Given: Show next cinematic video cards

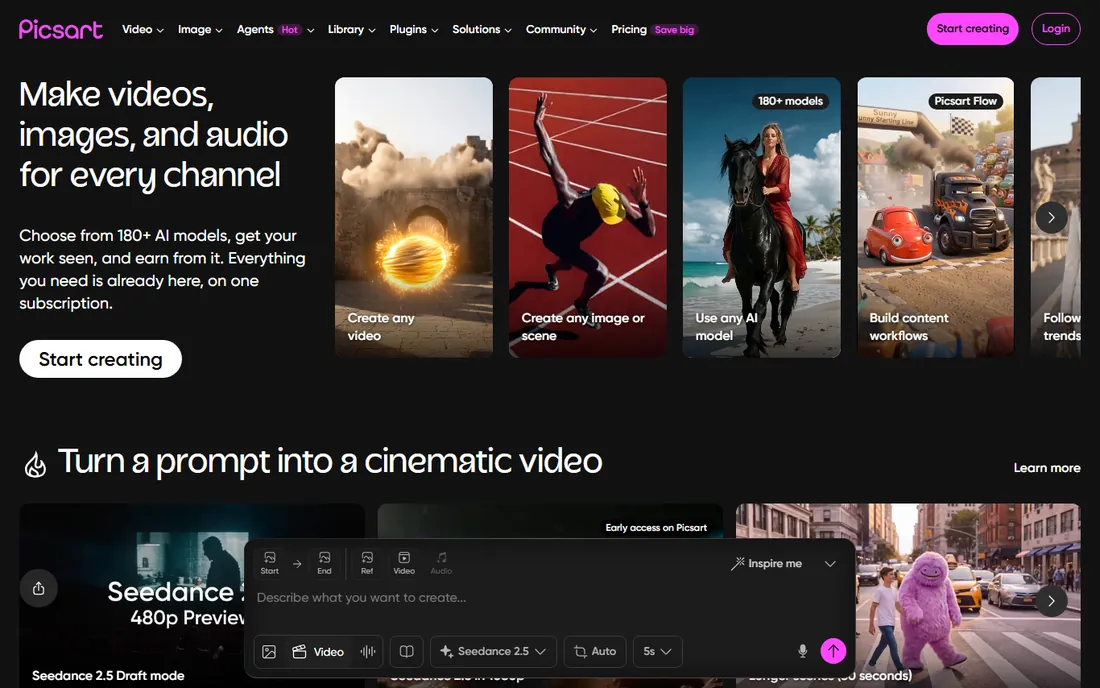Looking at the screenshot, I should click(1051, 601).
